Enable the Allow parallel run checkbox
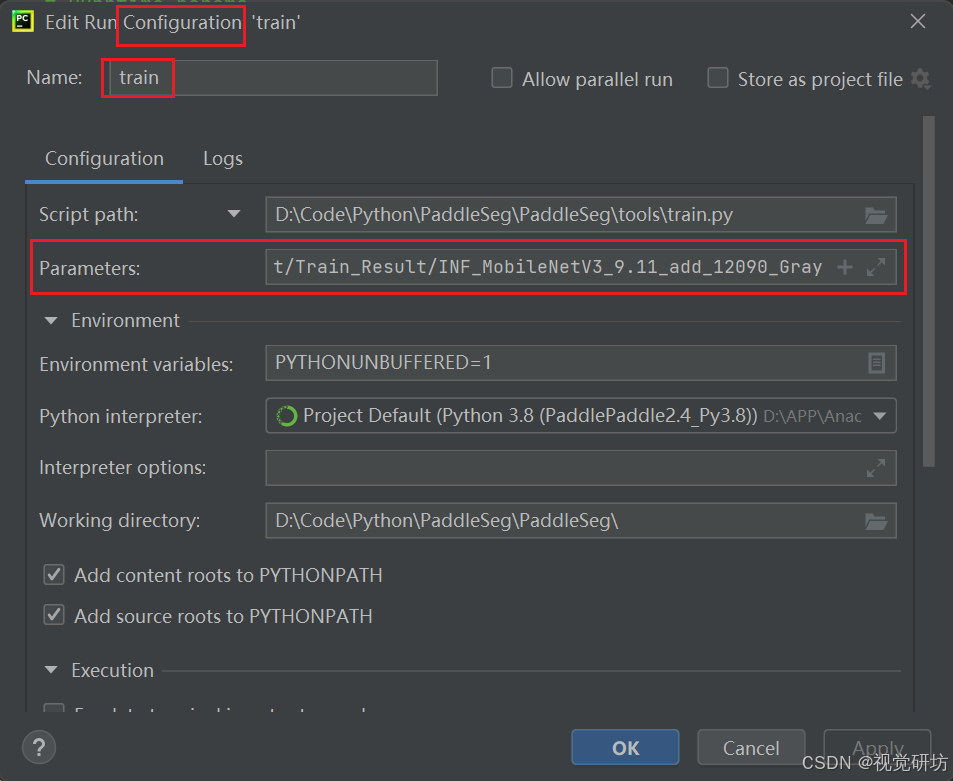The image size is (953, 781). pyautogui.click(x=501, y=78)
